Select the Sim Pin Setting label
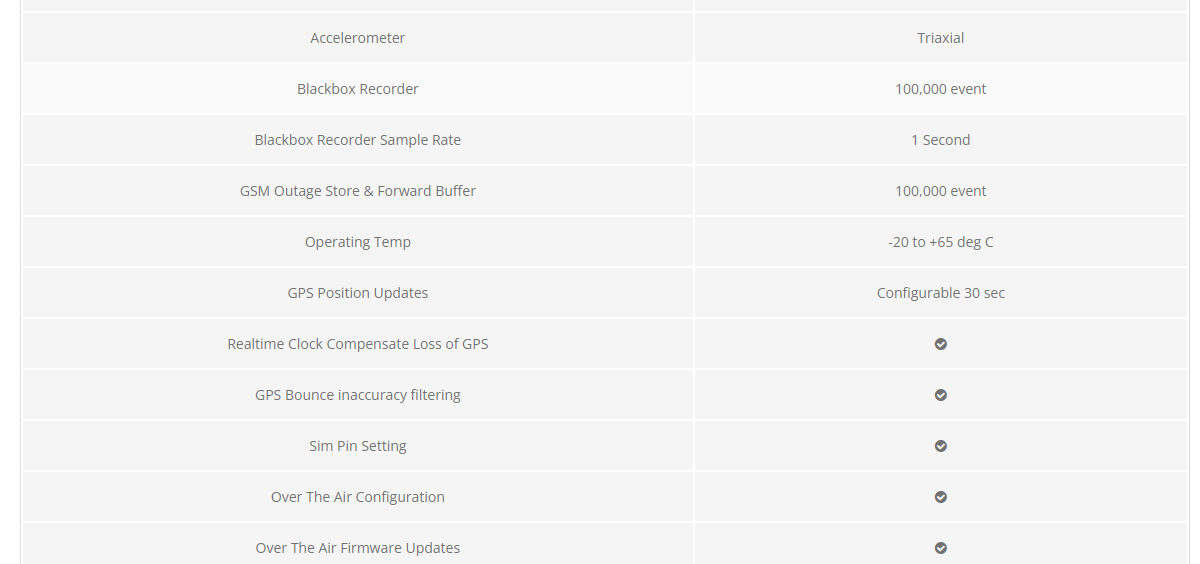1200x564 pixels. tap(358, 446)
